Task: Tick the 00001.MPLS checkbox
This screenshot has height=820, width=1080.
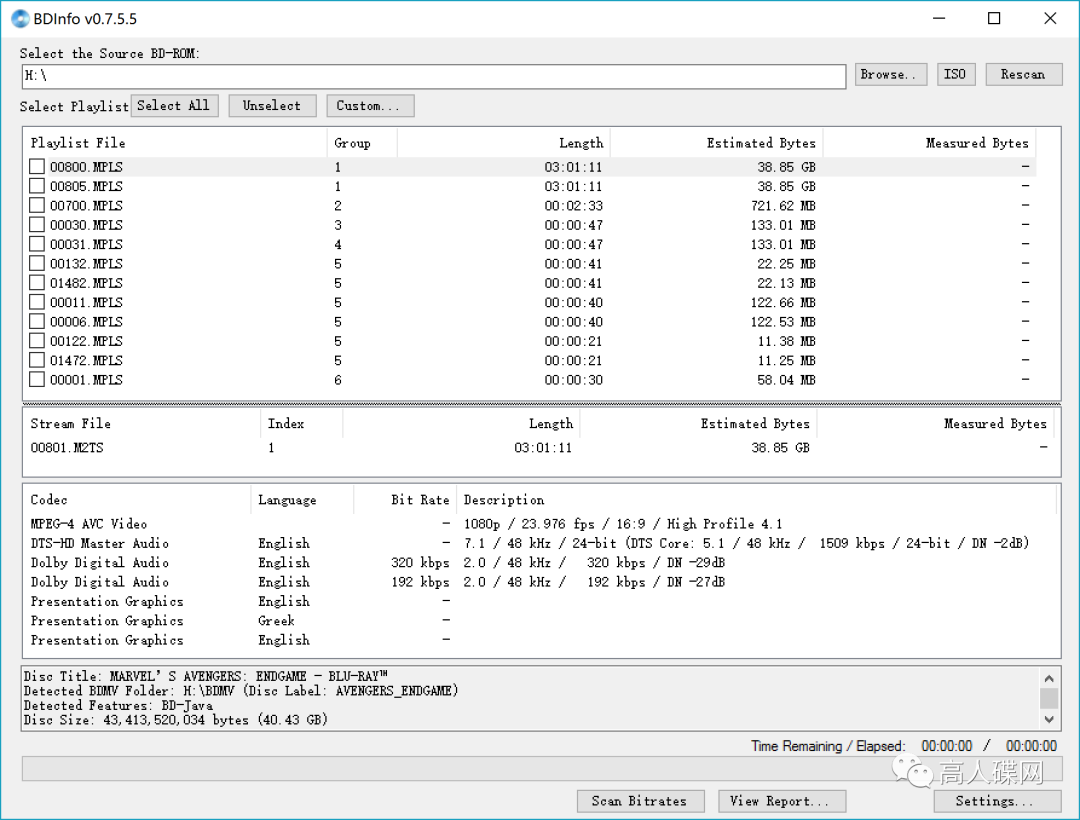Action: coord(37,379)
